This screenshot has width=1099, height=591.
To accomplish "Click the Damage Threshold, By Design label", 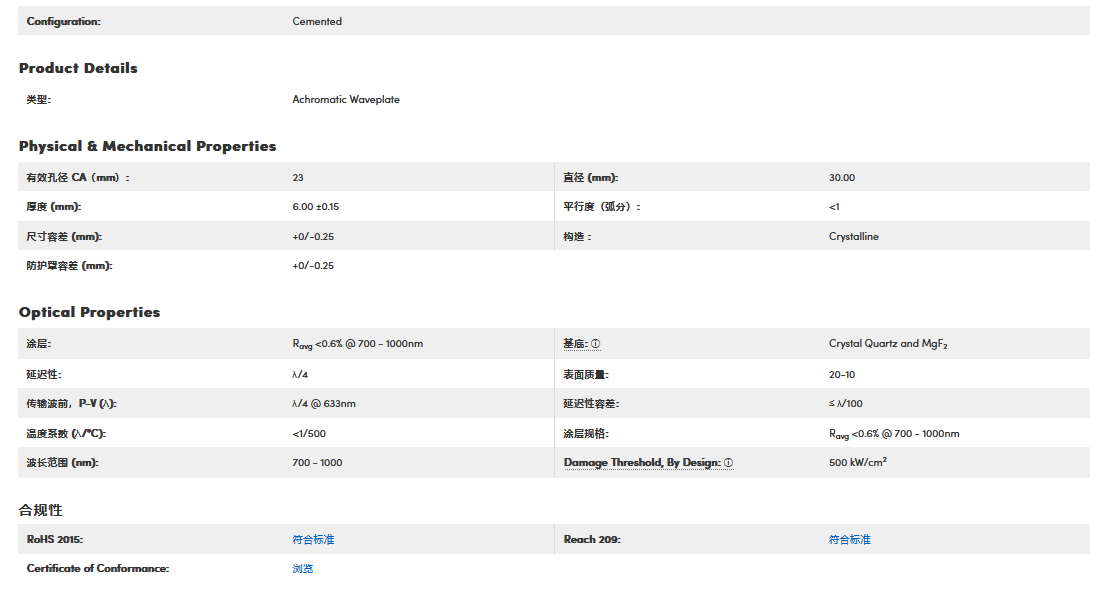I will pyautogui.click(x=641, y=463).
